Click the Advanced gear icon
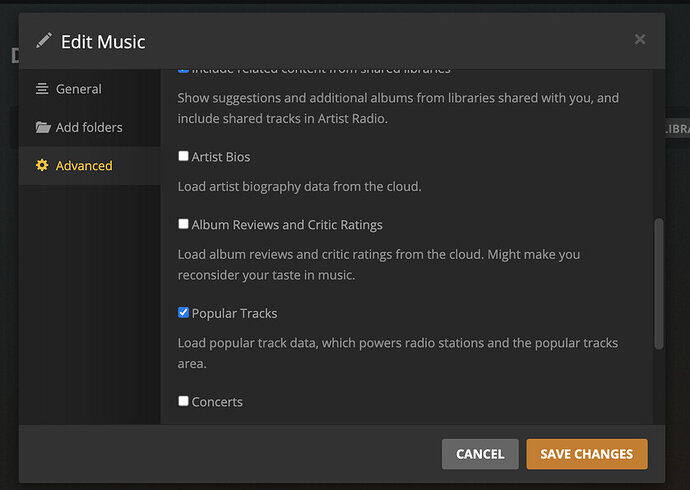The height and width of the screenshot is (490, 690). coord(42,166)
